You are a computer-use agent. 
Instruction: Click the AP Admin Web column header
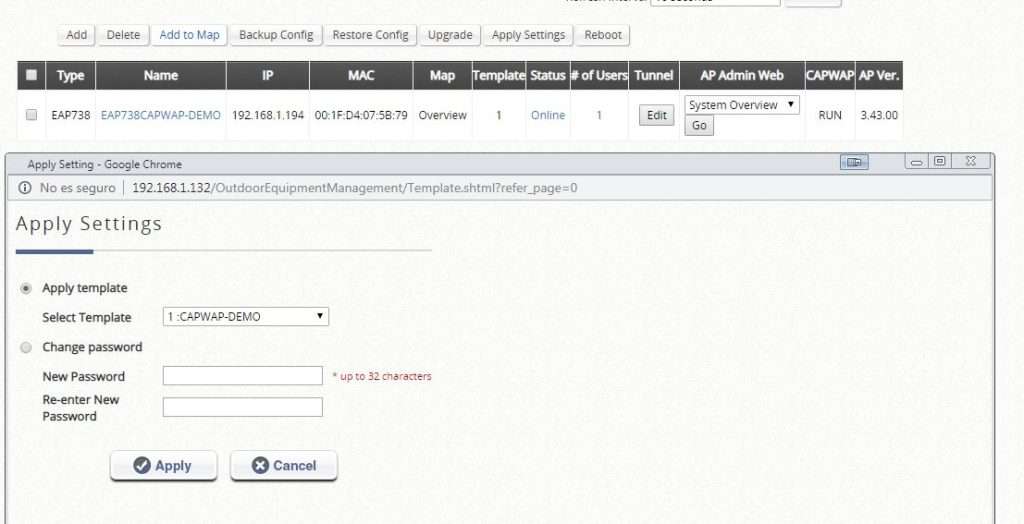click(x=742, y=75)
